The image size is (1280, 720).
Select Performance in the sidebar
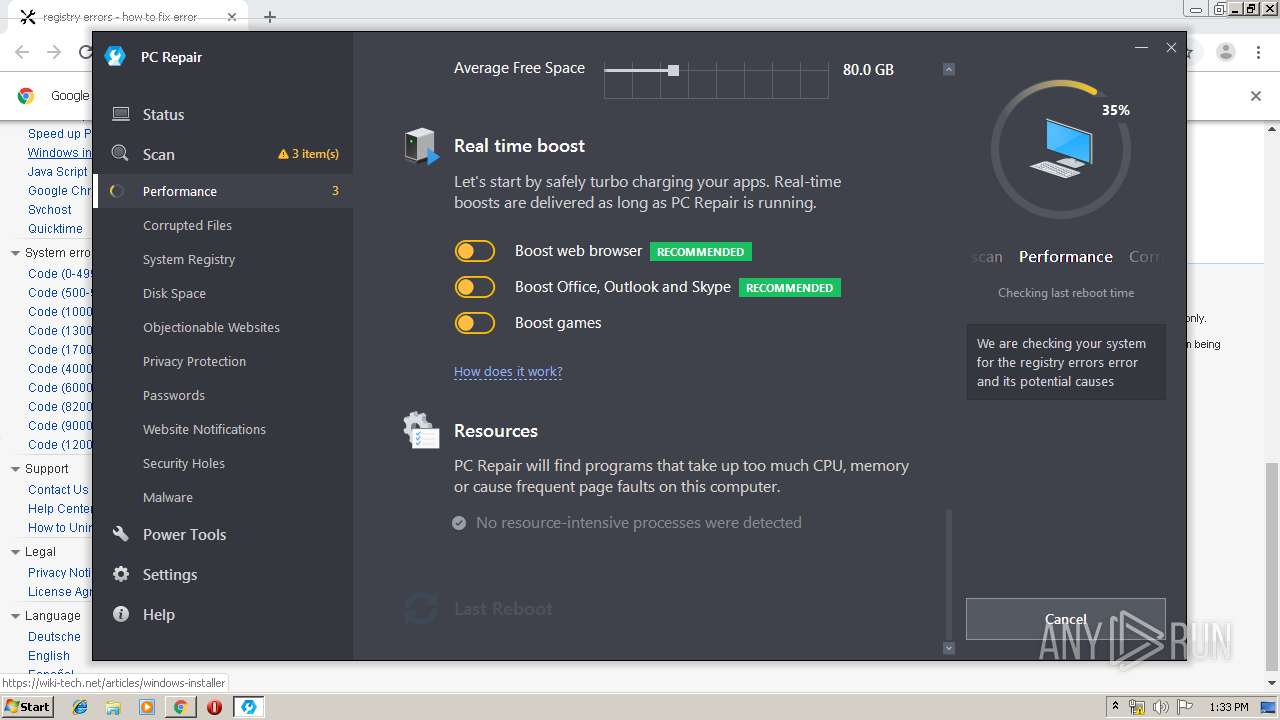223,191
